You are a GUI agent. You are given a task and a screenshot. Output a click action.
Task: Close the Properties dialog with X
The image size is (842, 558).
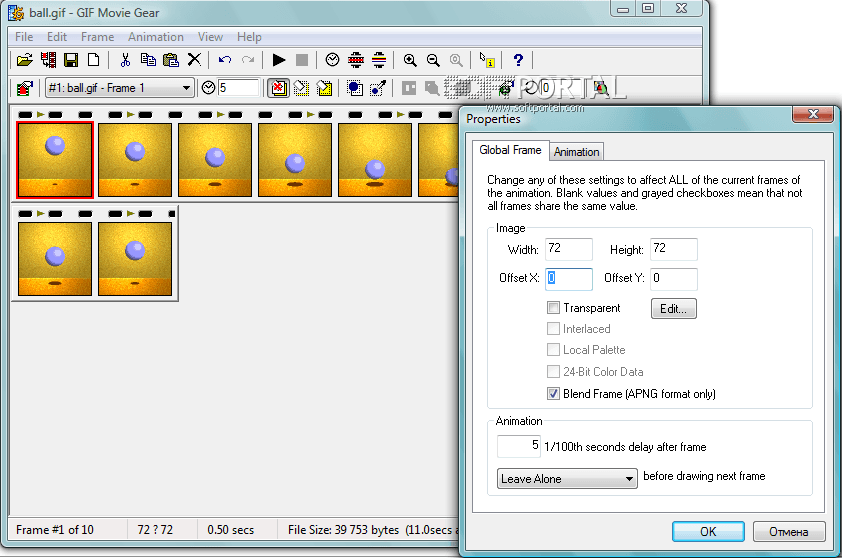[x=813, y=114]
